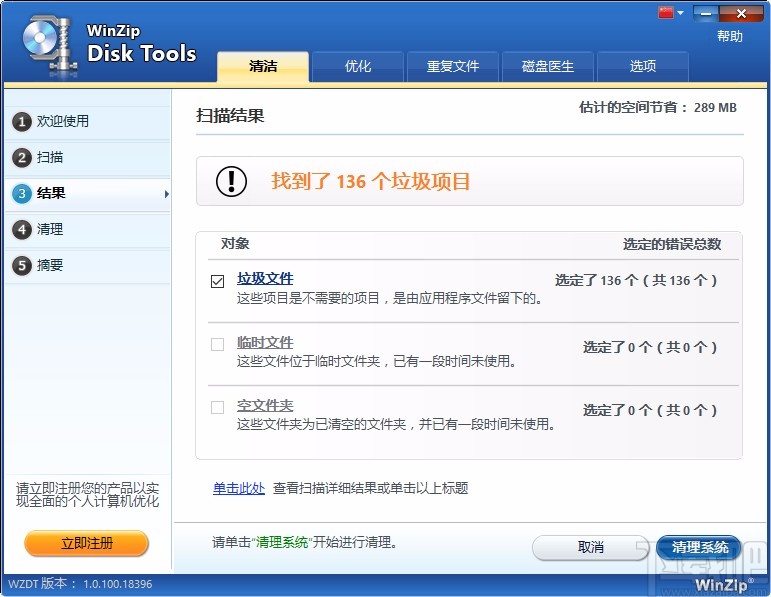
Task: Click the 对象 column header
Action: [235, 243]
